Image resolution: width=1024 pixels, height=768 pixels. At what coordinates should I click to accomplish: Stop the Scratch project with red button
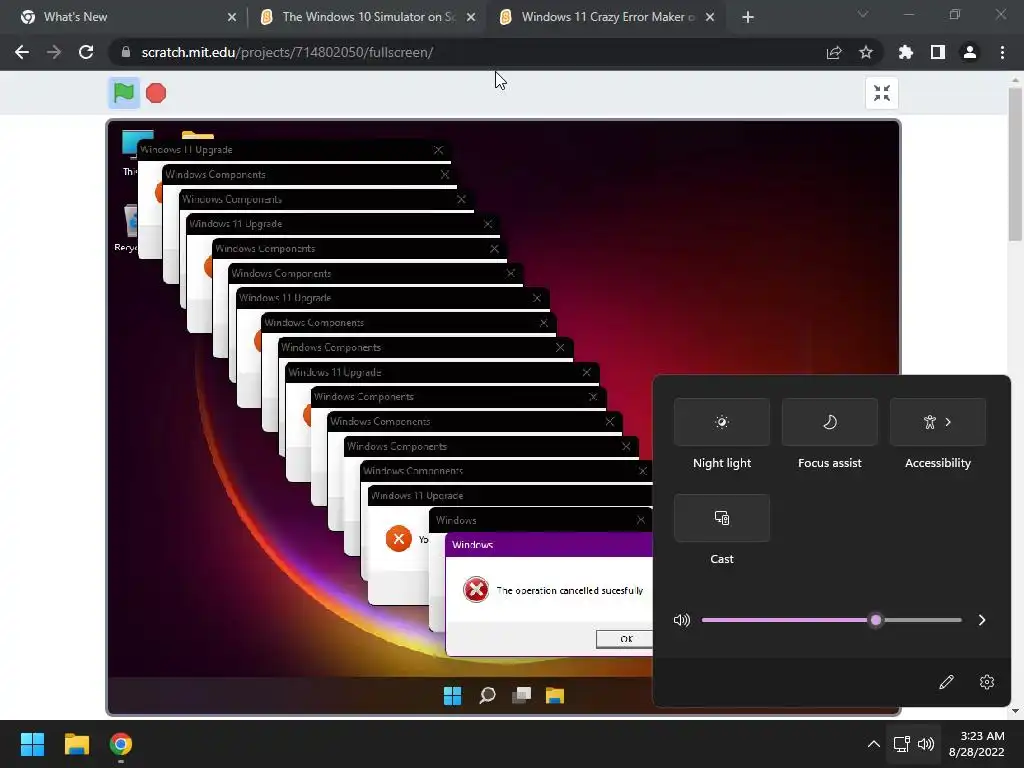tap(155, 93)
